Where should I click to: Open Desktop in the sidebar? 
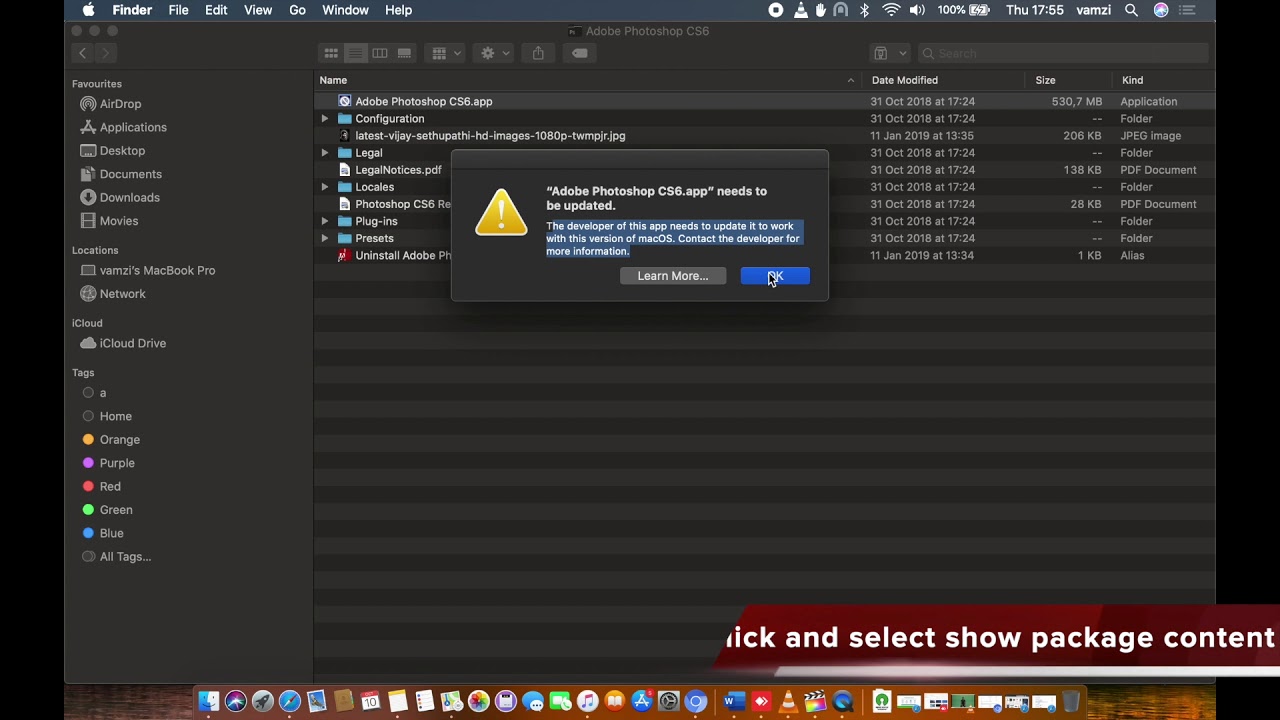pyautogui.click(x=122, y=151)
